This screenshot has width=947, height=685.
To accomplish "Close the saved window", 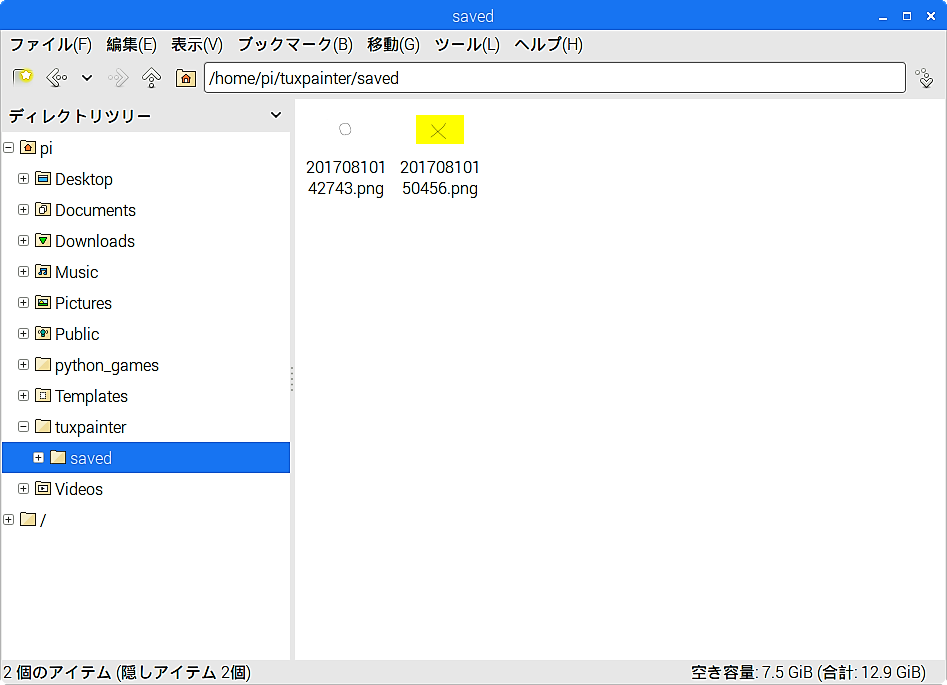I will [x=931, y=16].
